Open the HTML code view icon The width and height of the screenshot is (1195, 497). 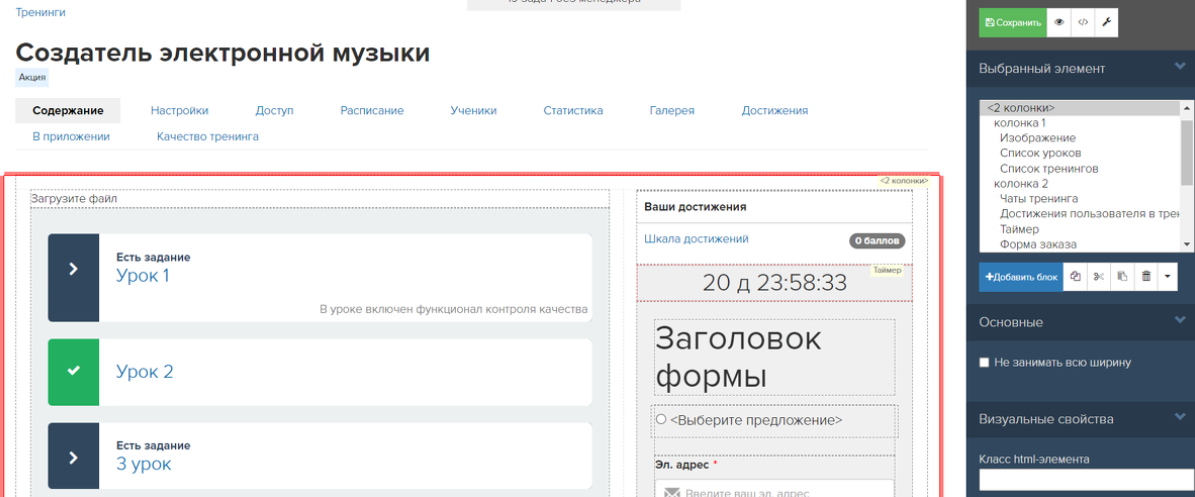(1083, 23)
